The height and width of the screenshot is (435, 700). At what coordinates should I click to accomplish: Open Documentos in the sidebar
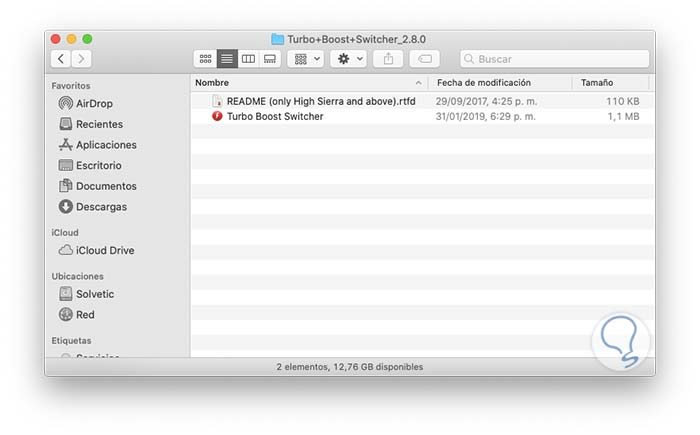click(98, 186)
